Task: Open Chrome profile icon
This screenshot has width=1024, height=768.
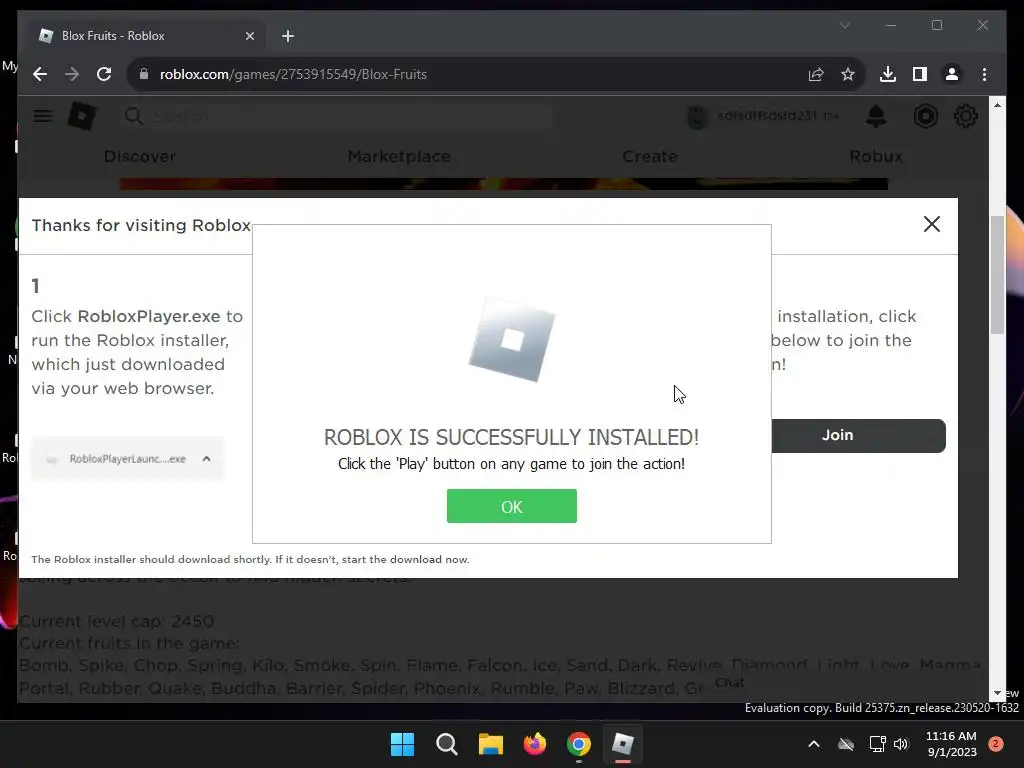Action: 952,74
